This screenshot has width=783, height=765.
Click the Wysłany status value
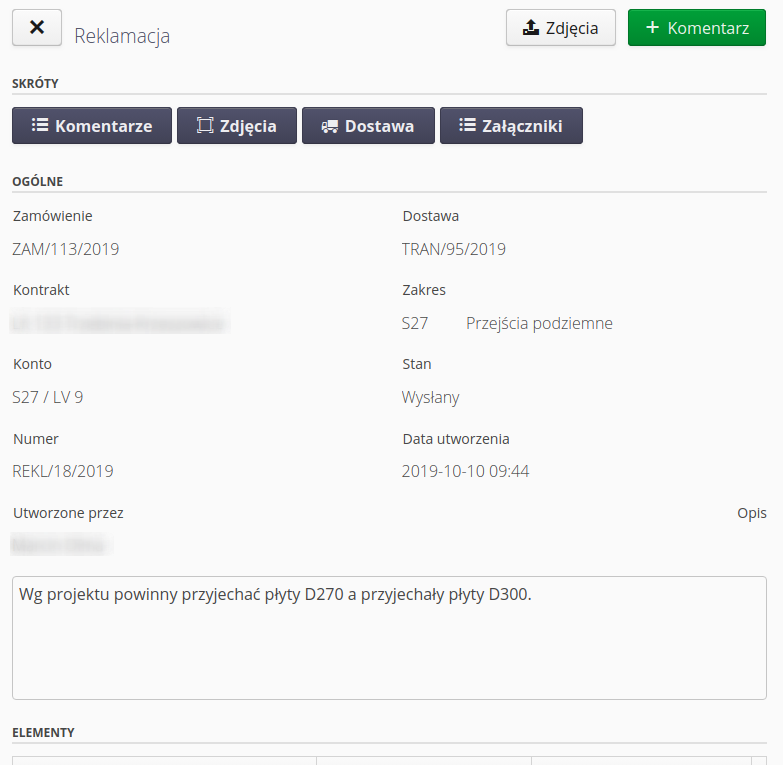(x=430, y=397)
